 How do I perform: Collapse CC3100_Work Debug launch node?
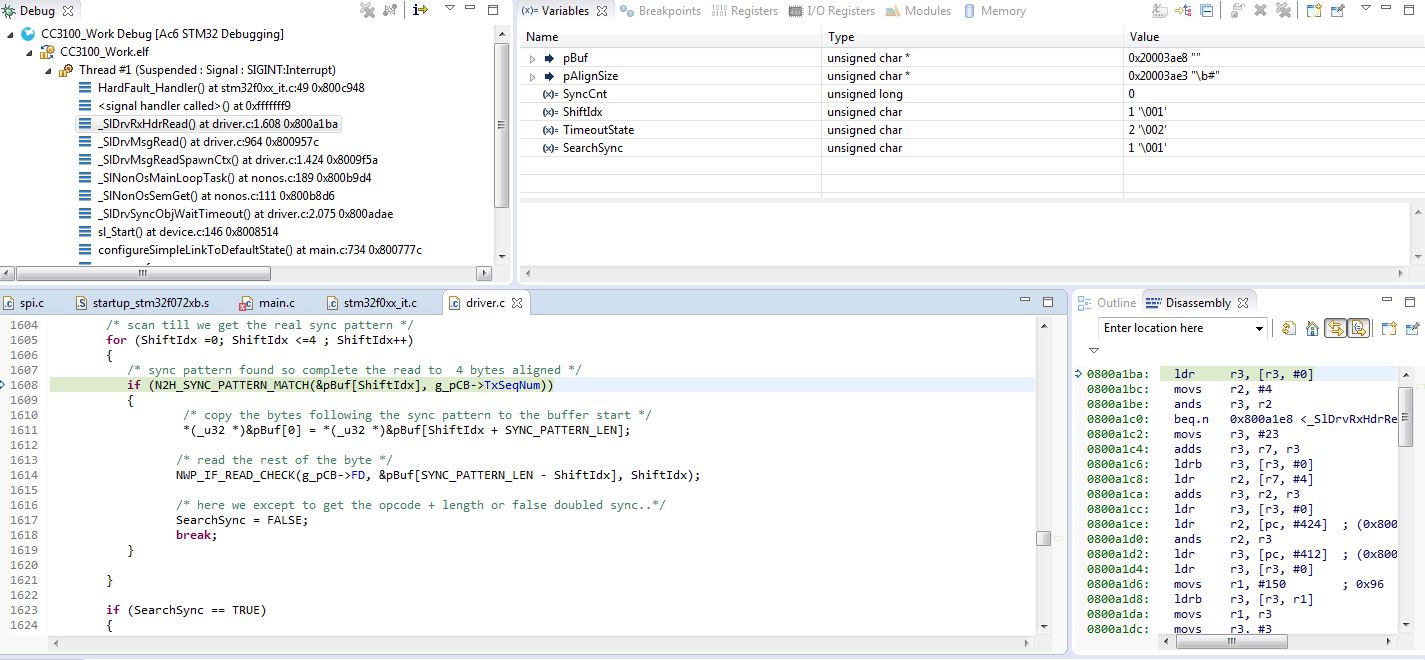click(x=11, y=34)
